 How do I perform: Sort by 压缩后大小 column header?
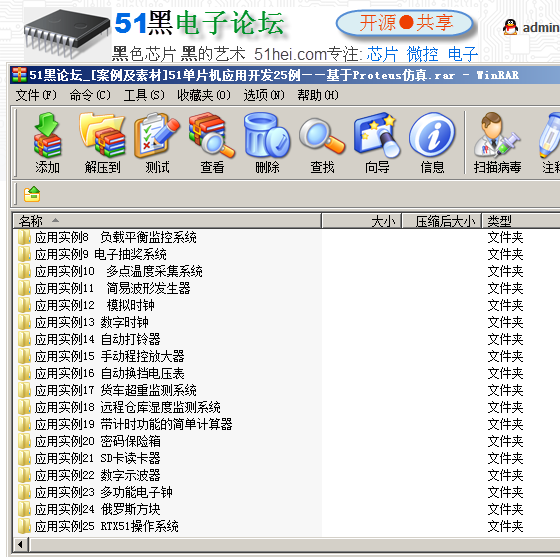[442, 221]
